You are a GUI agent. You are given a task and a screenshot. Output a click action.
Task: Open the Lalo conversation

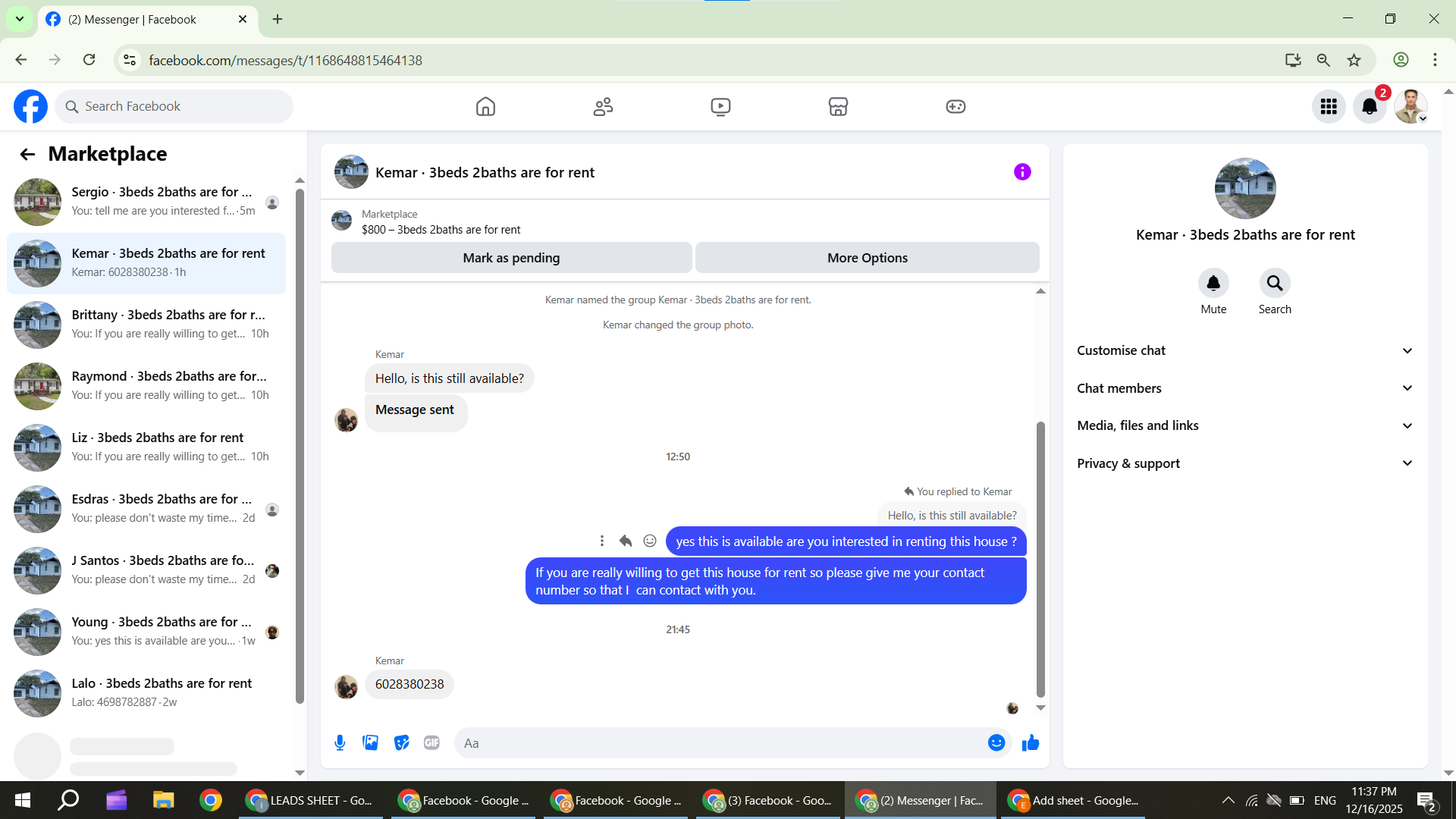(146, 694)
